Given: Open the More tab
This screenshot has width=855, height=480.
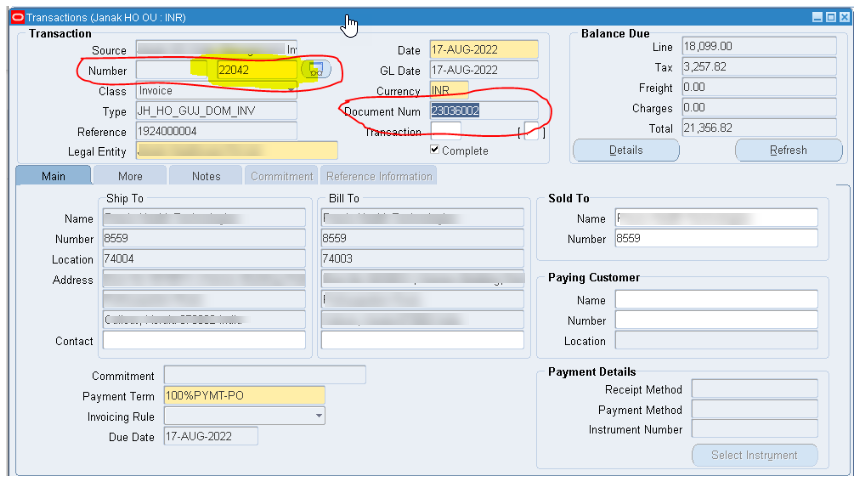Looking at the screenshot, I should (x=130, y=176).
